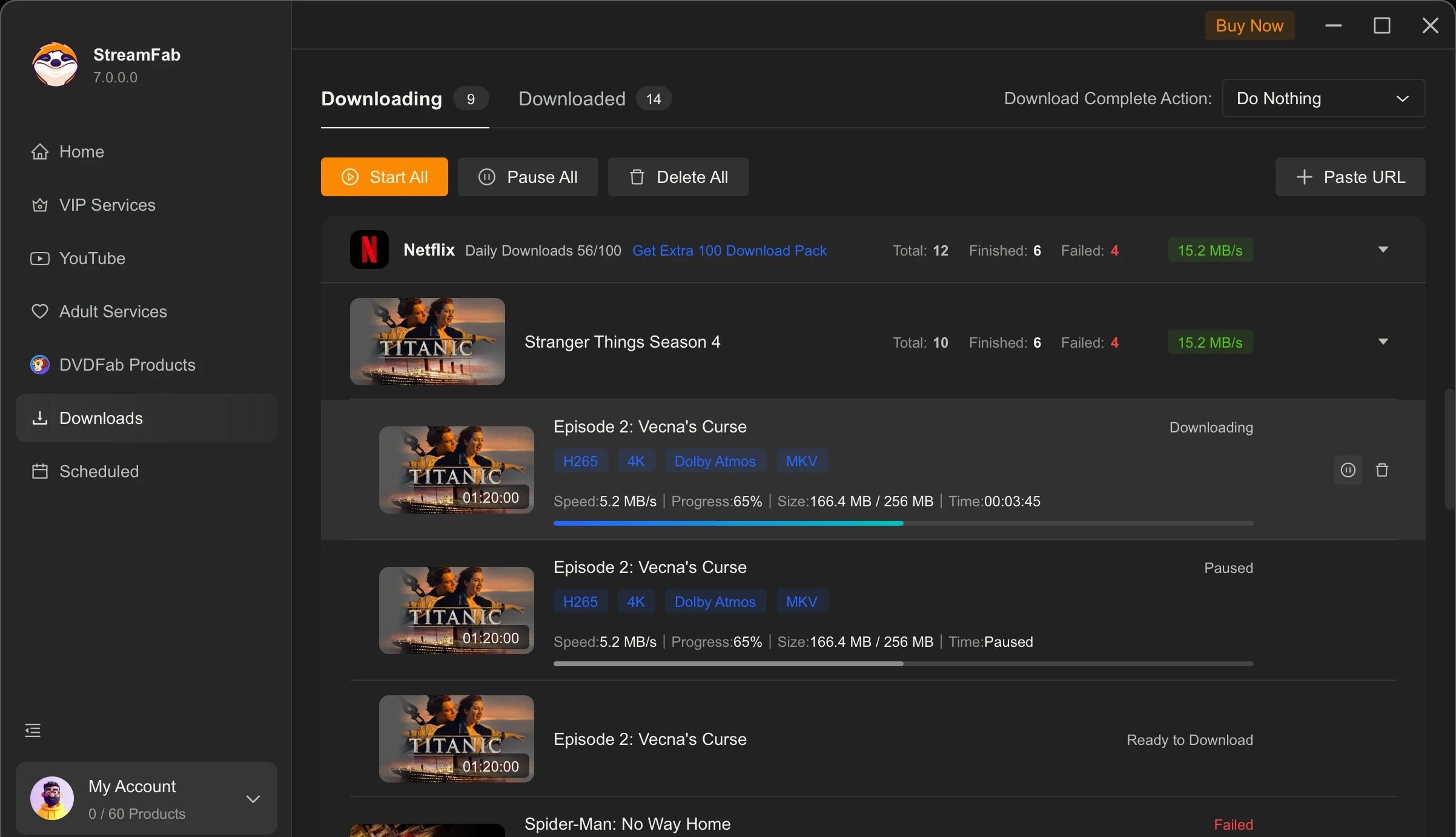
Task: Open Adult Services section
Action: click(147, 311)
